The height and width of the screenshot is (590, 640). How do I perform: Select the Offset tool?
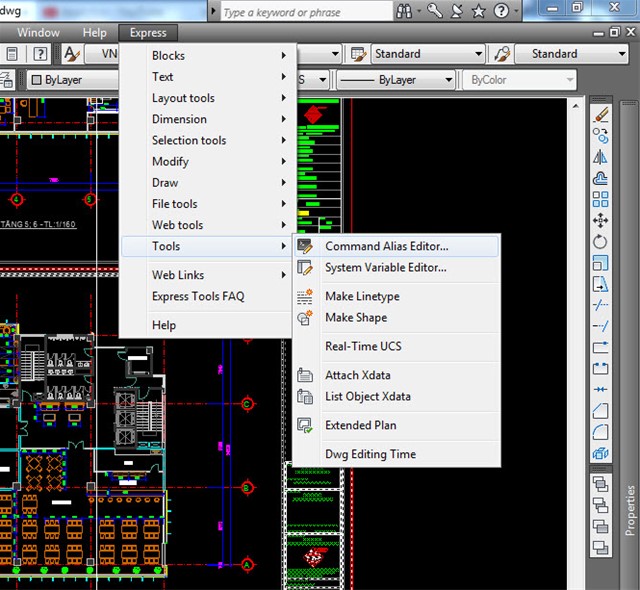click(x=600, y=178)
